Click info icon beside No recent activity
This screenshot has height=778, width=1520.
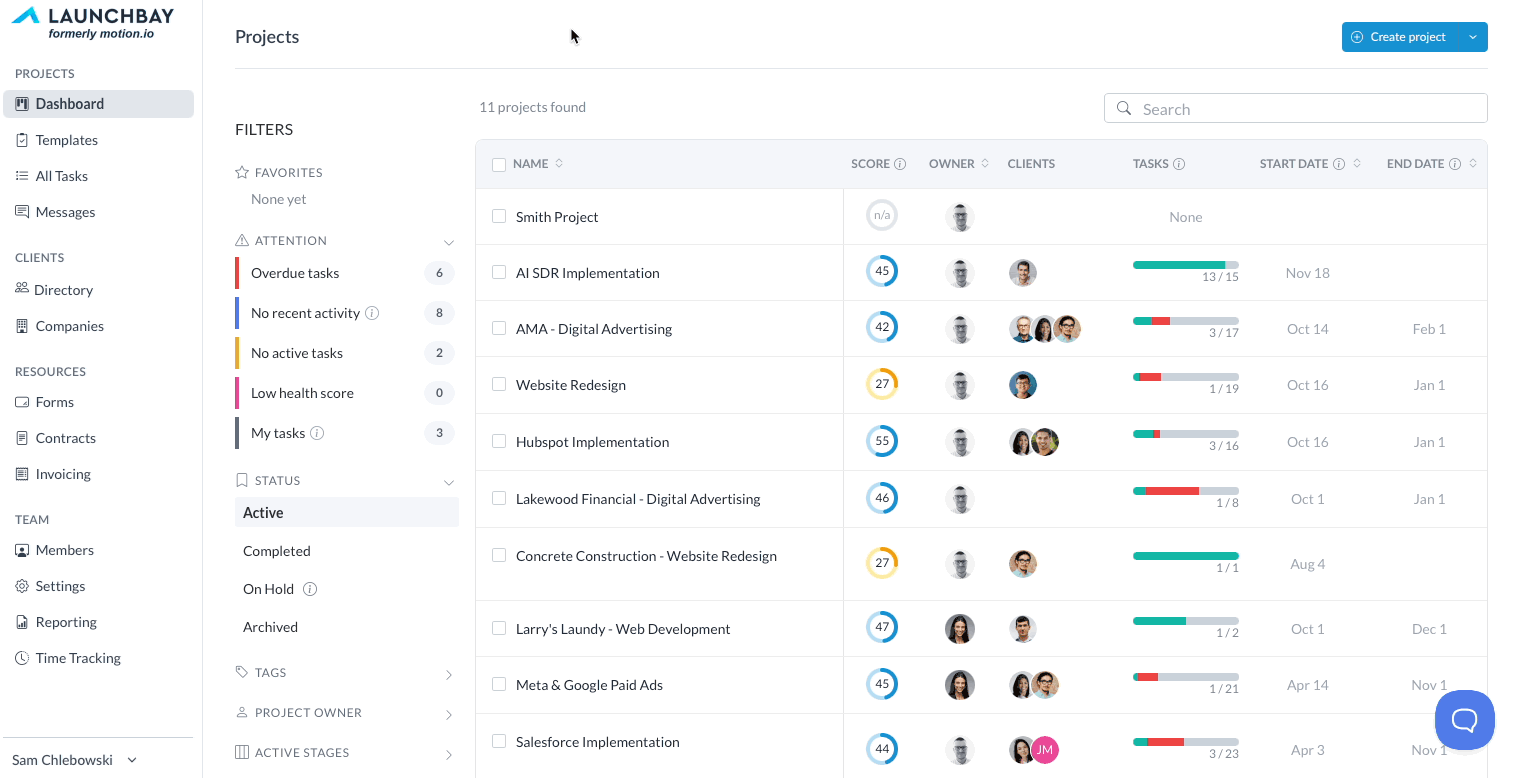coord(372,313)
